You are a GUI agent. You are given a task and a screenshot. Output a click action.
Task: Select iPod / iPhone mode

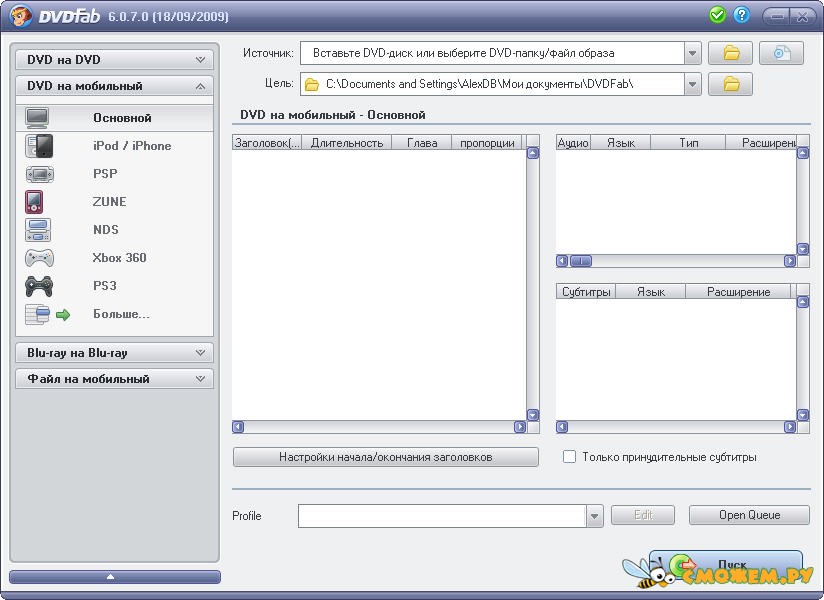pyautogui.click(x=115, y=146)
